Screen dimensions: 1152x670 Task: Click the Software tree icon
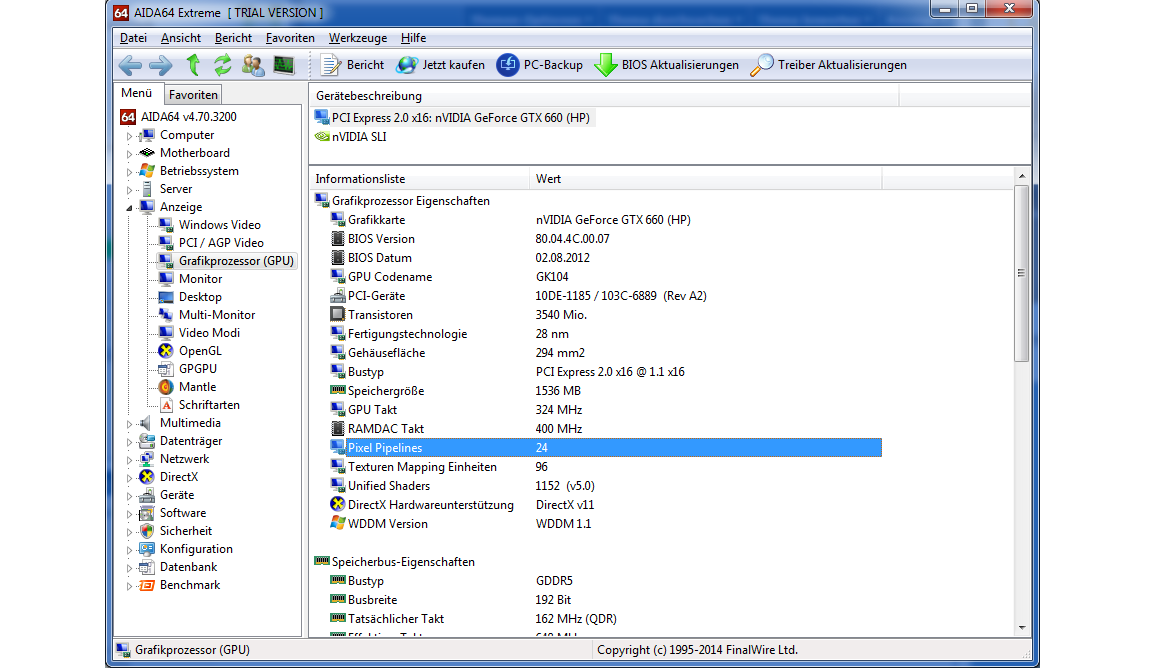coord(147,514)
